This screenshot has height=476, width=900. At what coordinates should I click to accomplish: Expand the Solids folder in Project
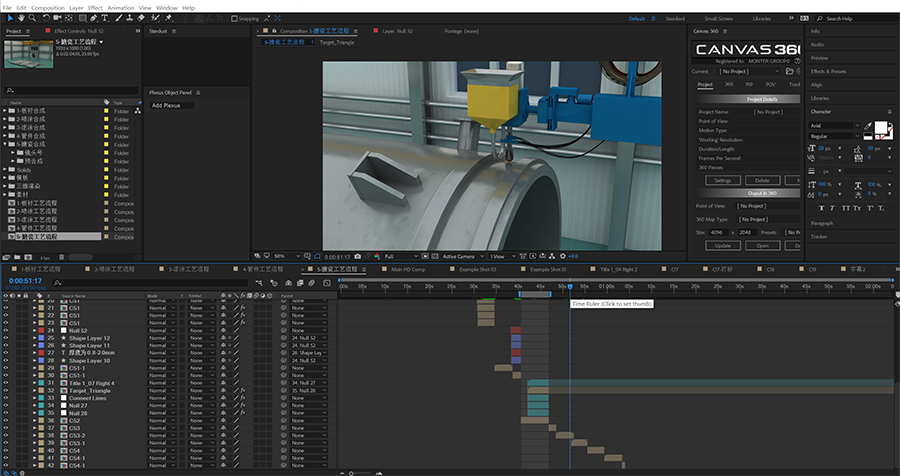pyautogui.click(x=5, y=170)
